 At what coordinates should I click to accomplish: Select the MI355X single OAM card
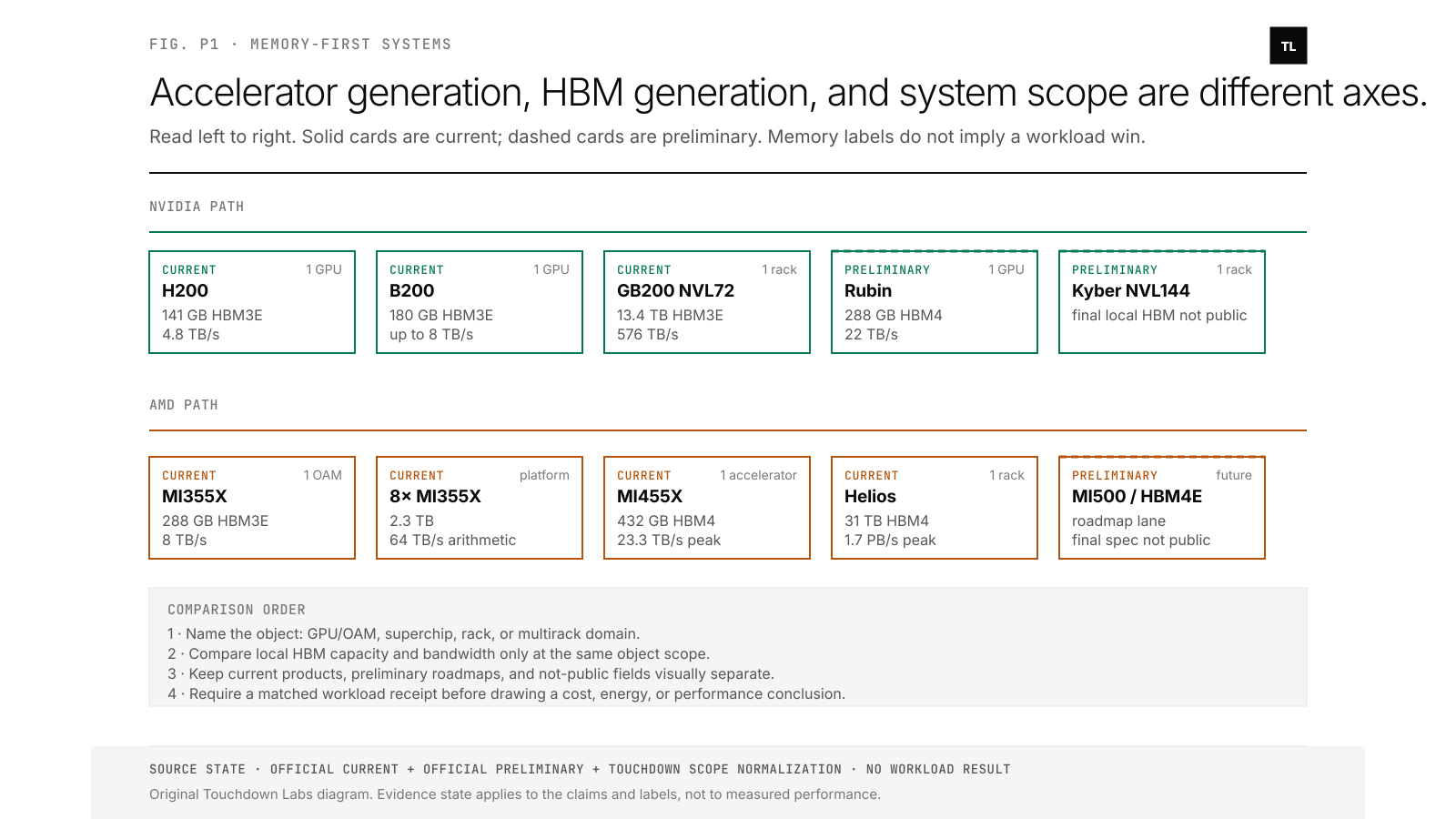252,508
